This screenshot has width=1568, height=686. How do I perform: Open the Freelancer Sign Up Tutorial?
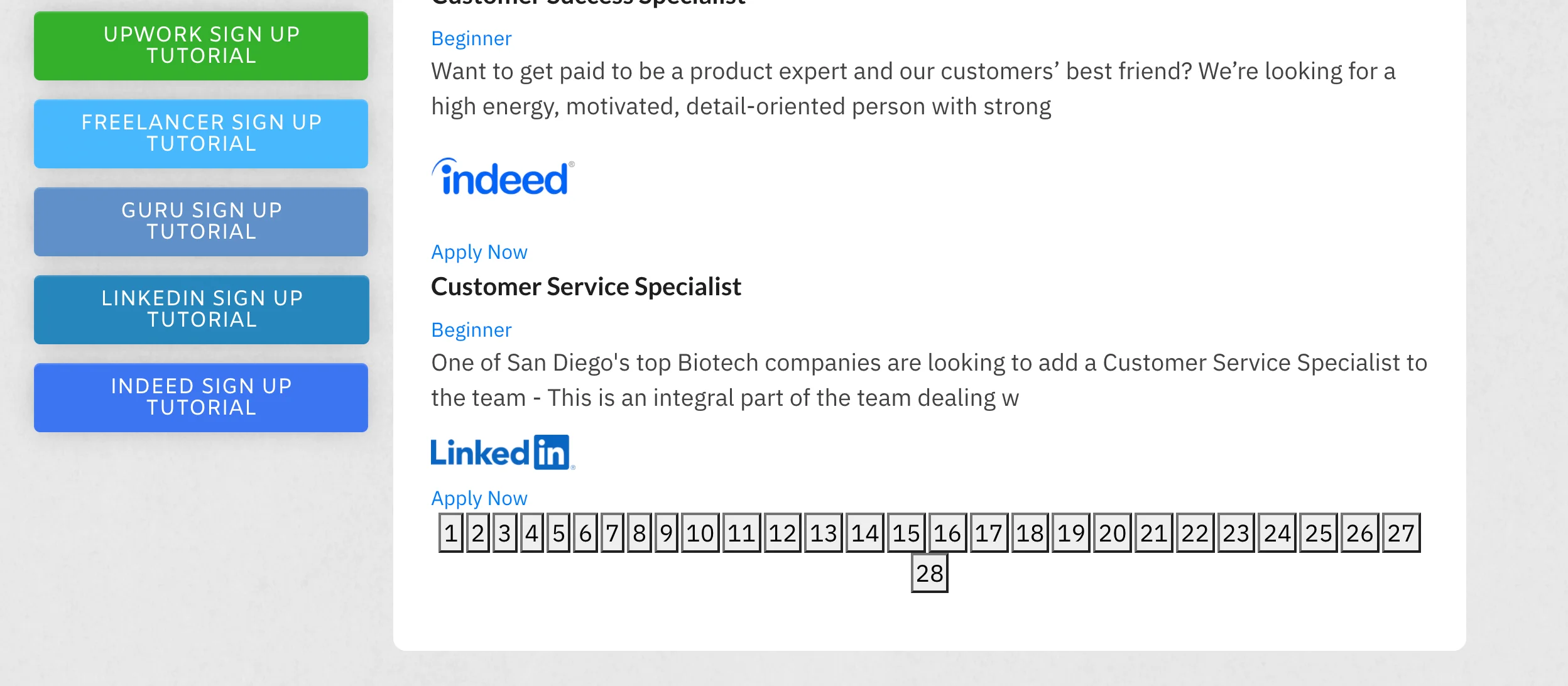coord(201,133)
